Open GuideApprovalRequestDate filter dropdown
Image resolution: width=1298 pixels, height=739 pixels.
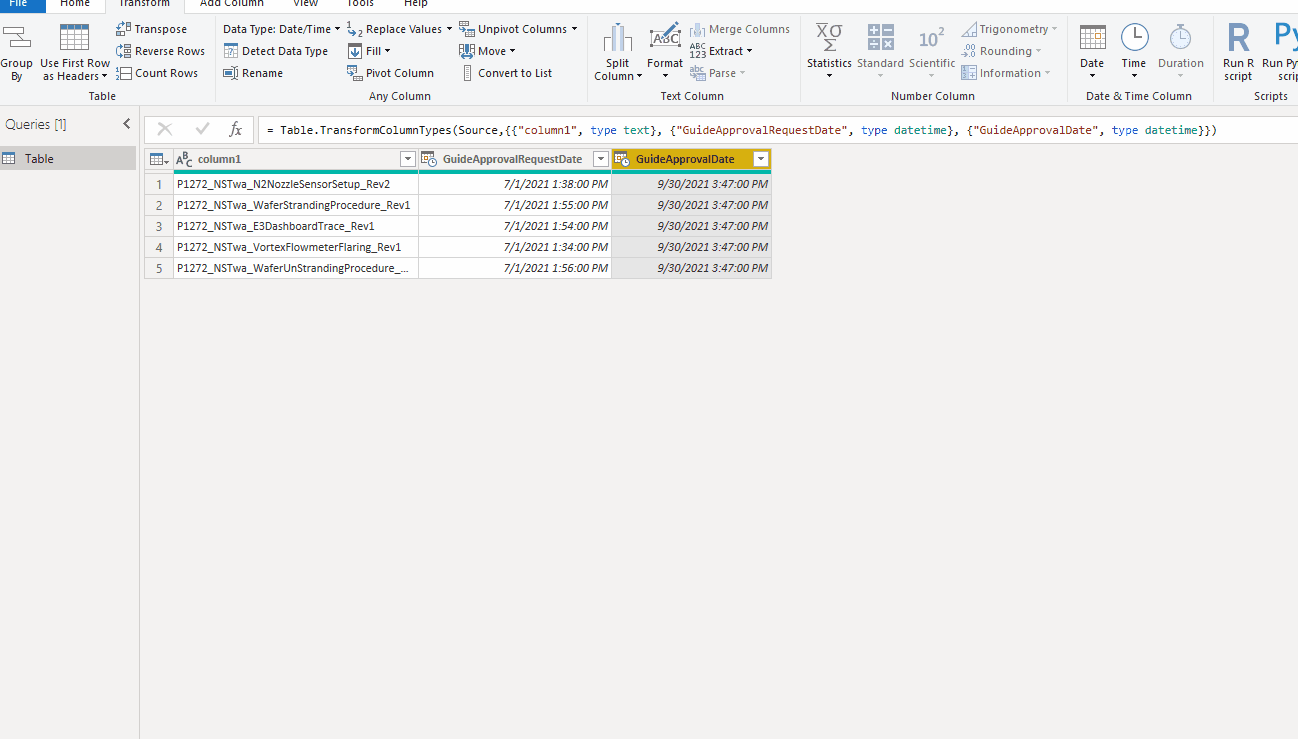(600, 159)
